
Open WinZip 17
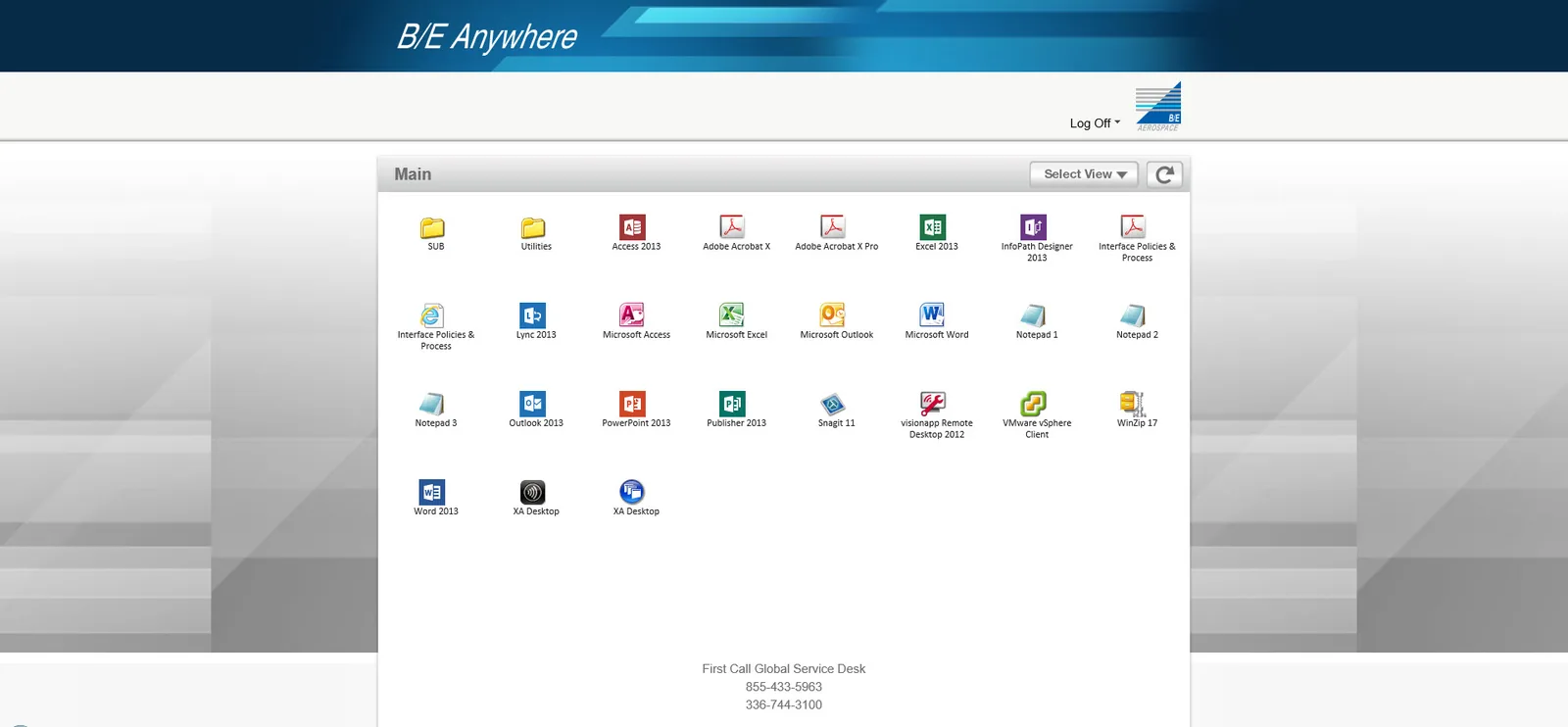1134,404
